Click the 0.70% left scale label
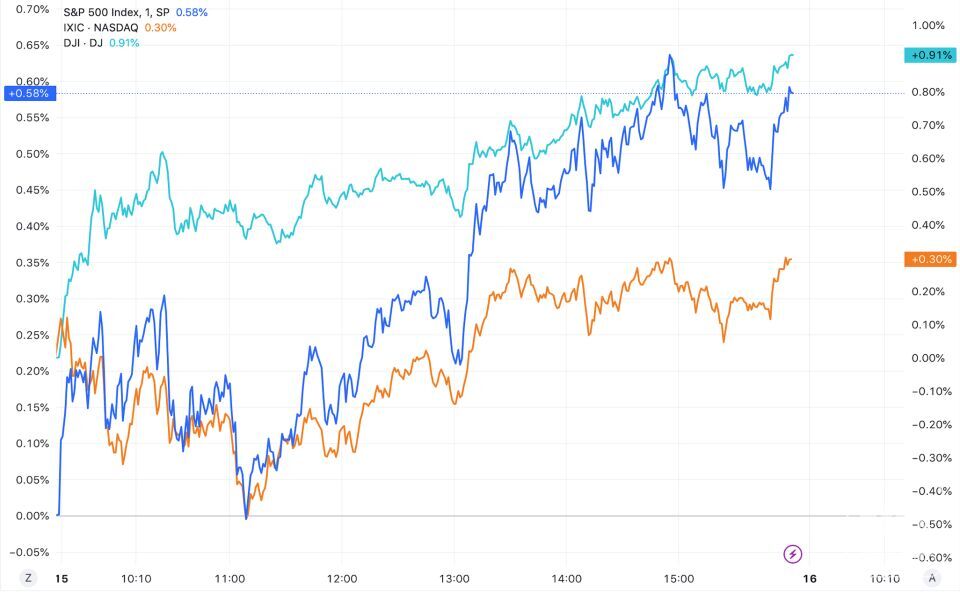The width and height of the screenshot is (960, 594). coord(34,9)
